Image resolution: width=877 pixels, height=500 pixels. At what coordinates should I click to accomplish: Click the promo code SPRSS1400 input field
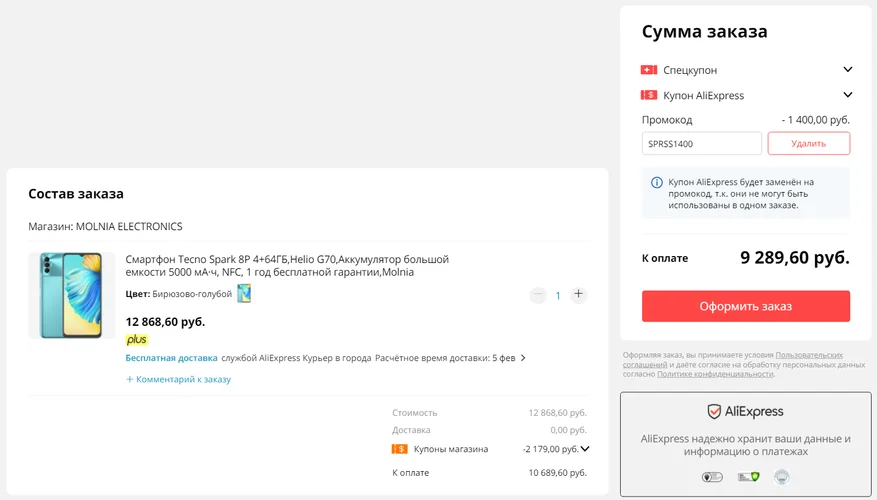point(701,143)
